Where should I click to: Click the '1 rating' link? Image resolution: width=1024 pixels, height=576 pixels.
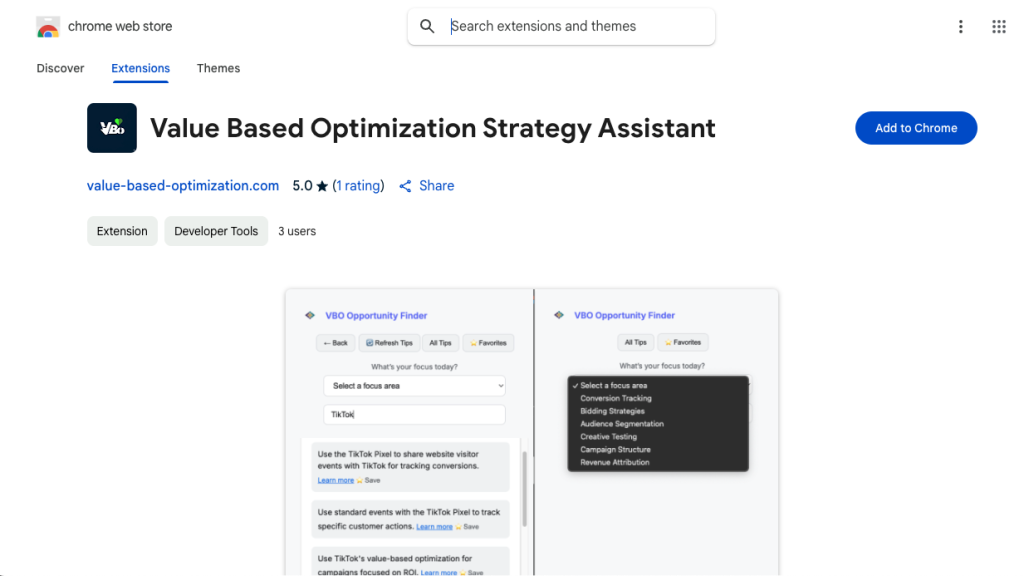click(x=358, y=186)
